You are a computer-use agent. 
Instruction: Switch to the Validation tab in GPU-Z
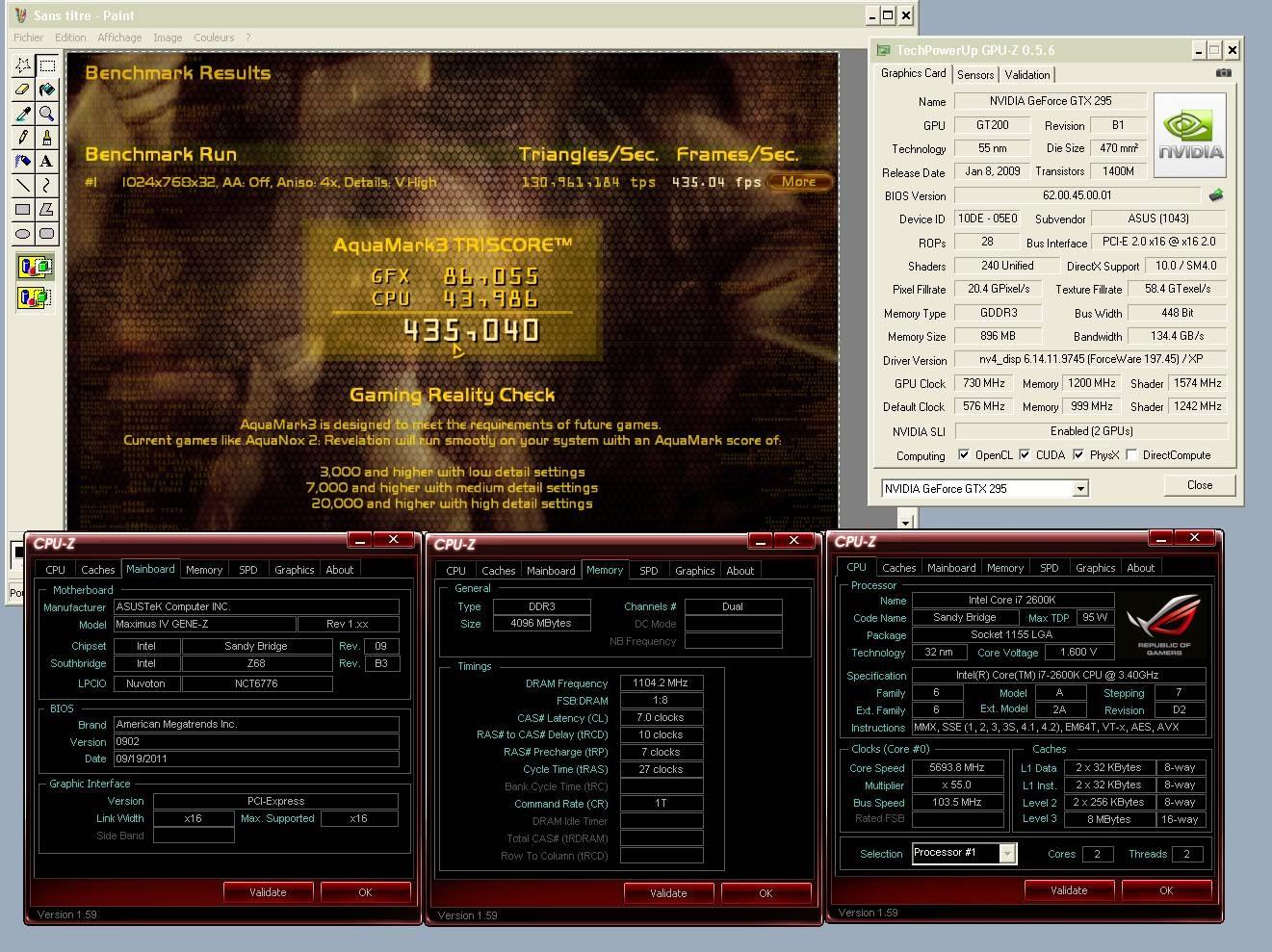[x=1027, y=74]
